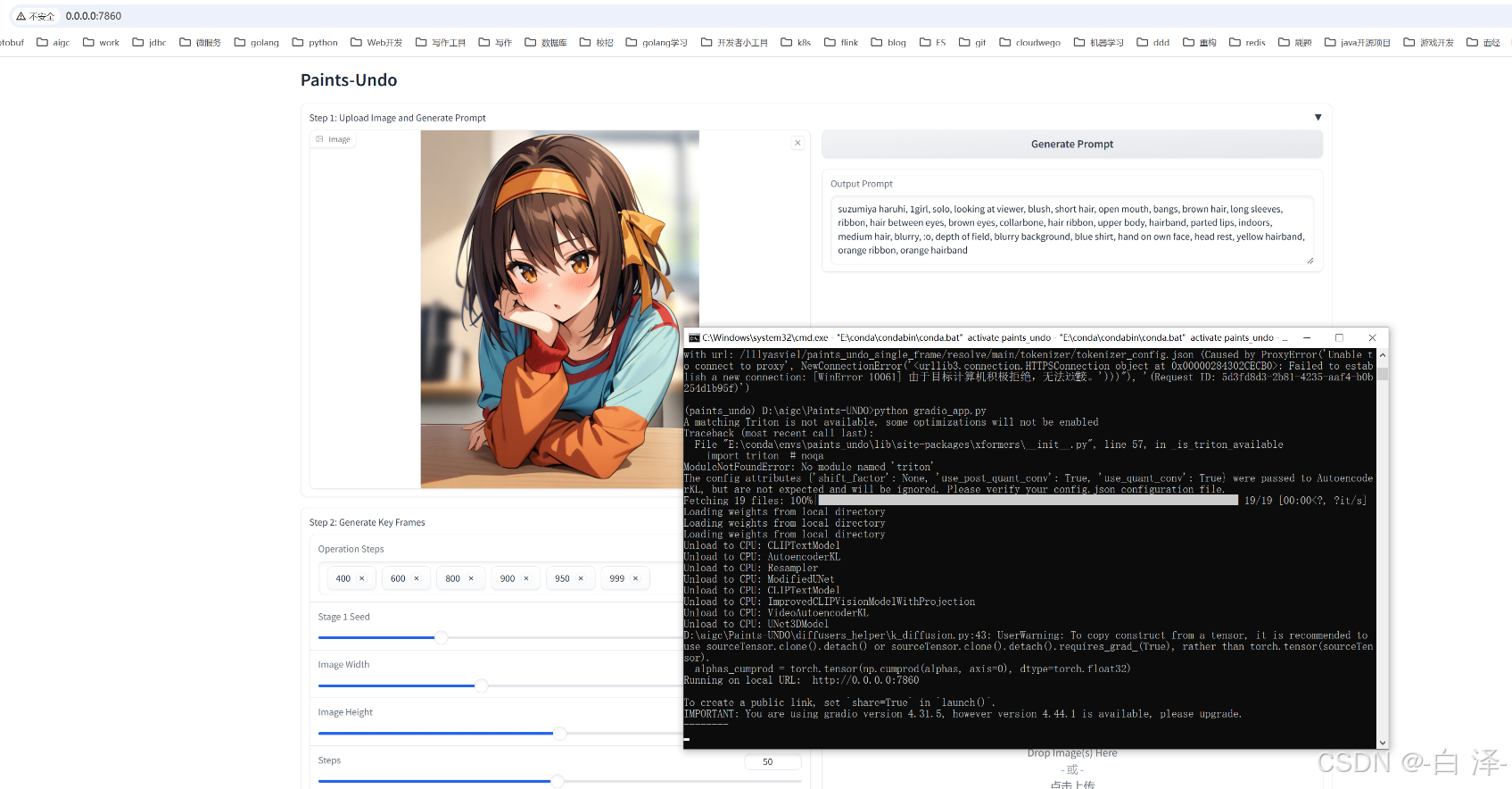The image size is (1512, 789).
Task: Click the Paints-Undo page heading
Action: click(x=349, y=80)
